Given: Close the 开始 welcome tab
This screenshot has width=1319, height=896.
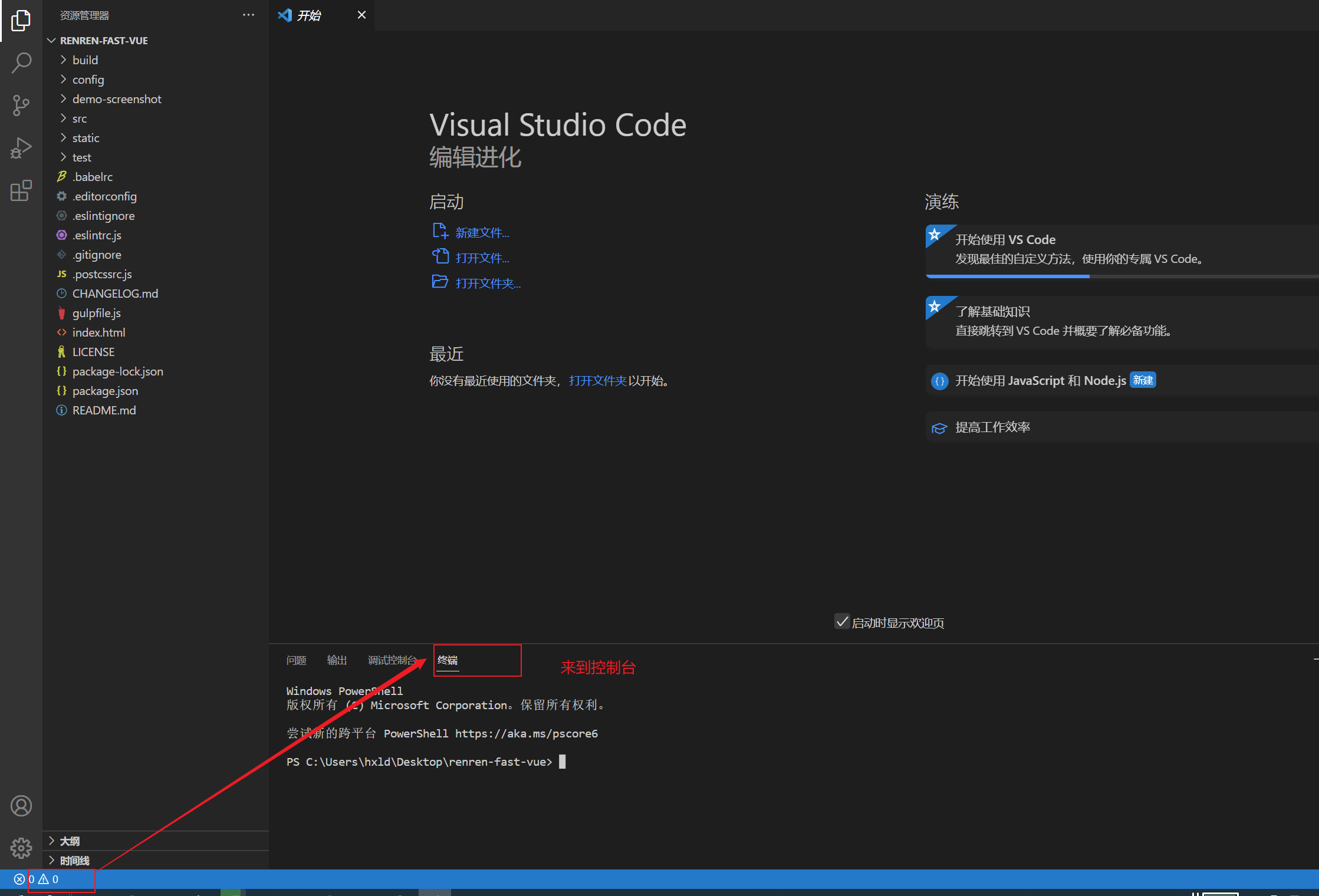Looking at the screenshot, I should (361, 15).
